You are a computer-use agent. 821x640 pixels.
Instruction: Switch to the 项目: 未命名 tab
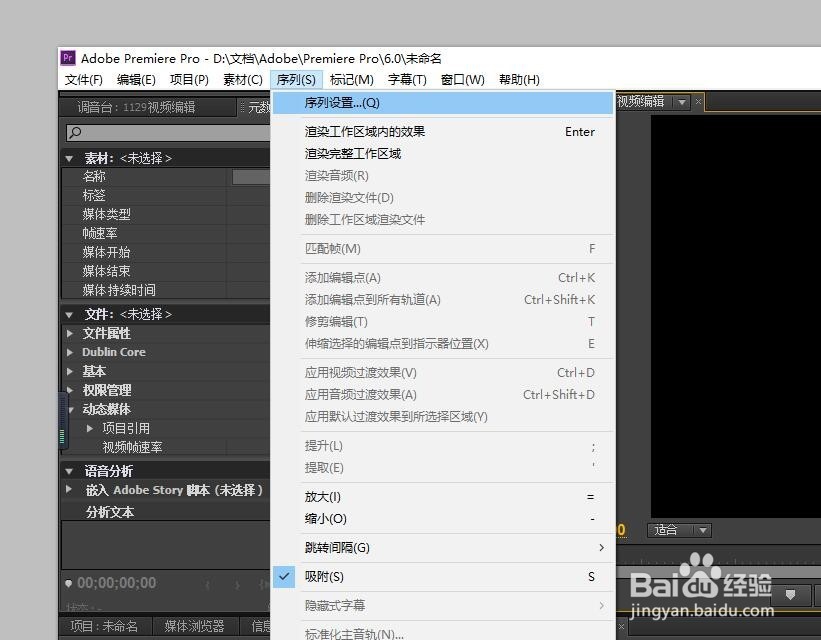coord(104,626)
